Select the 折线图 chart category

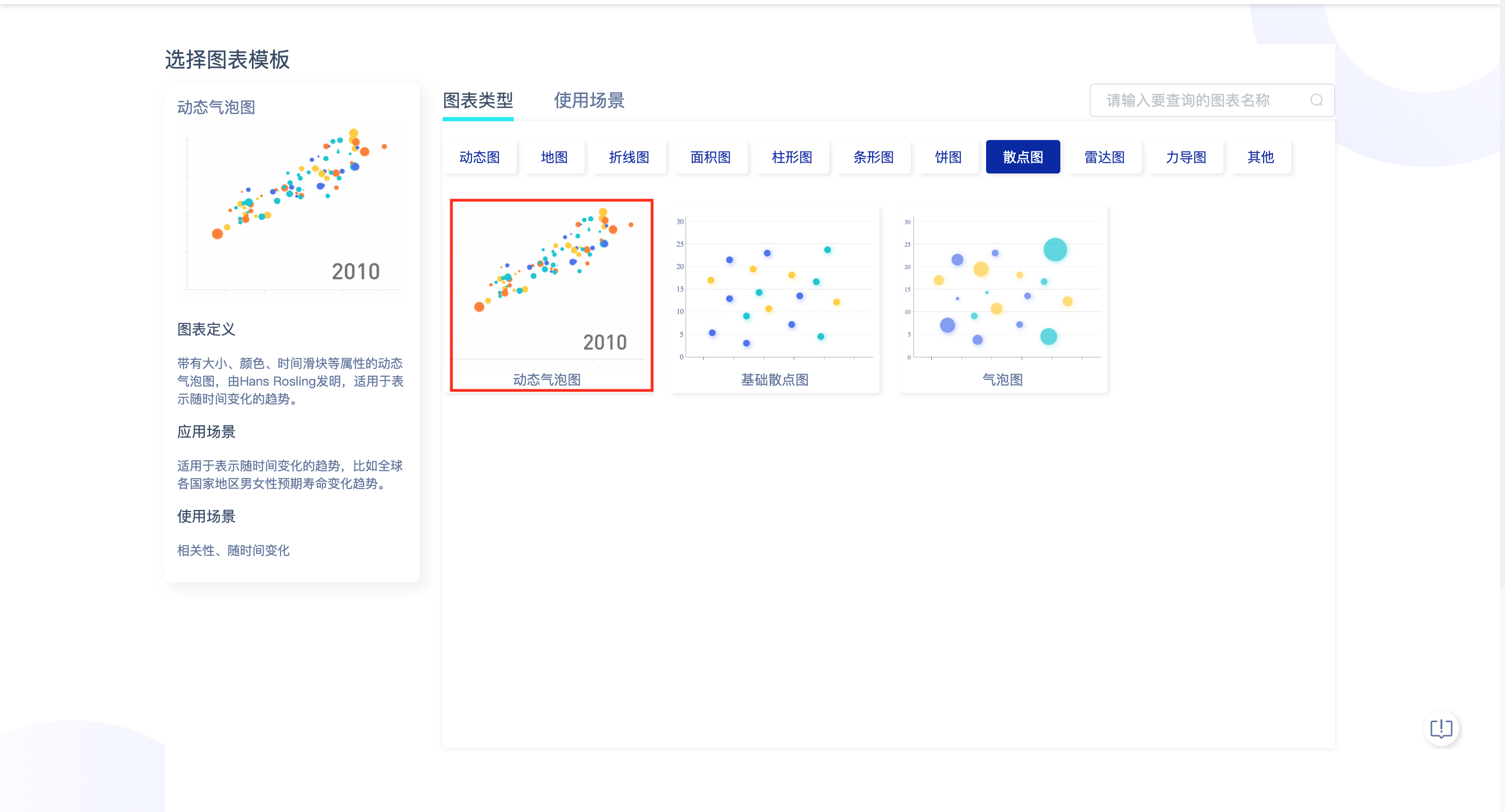(x=629, y=157)
